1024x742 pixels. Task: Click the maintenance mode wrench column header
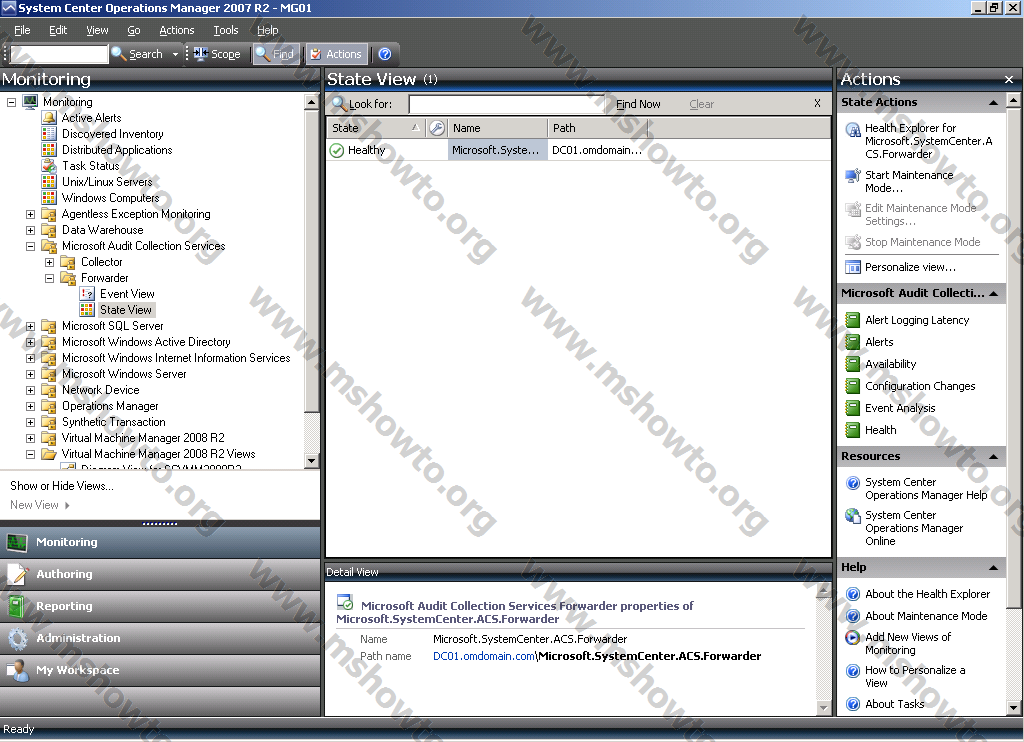click(x=437, y=128)
